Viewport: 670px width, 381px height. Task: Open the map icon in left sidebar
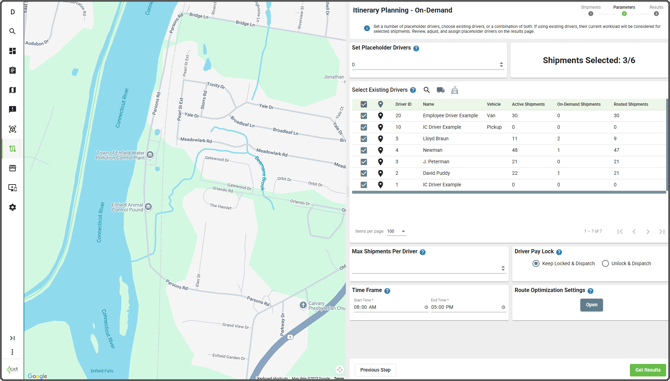(x=12, y=90)
